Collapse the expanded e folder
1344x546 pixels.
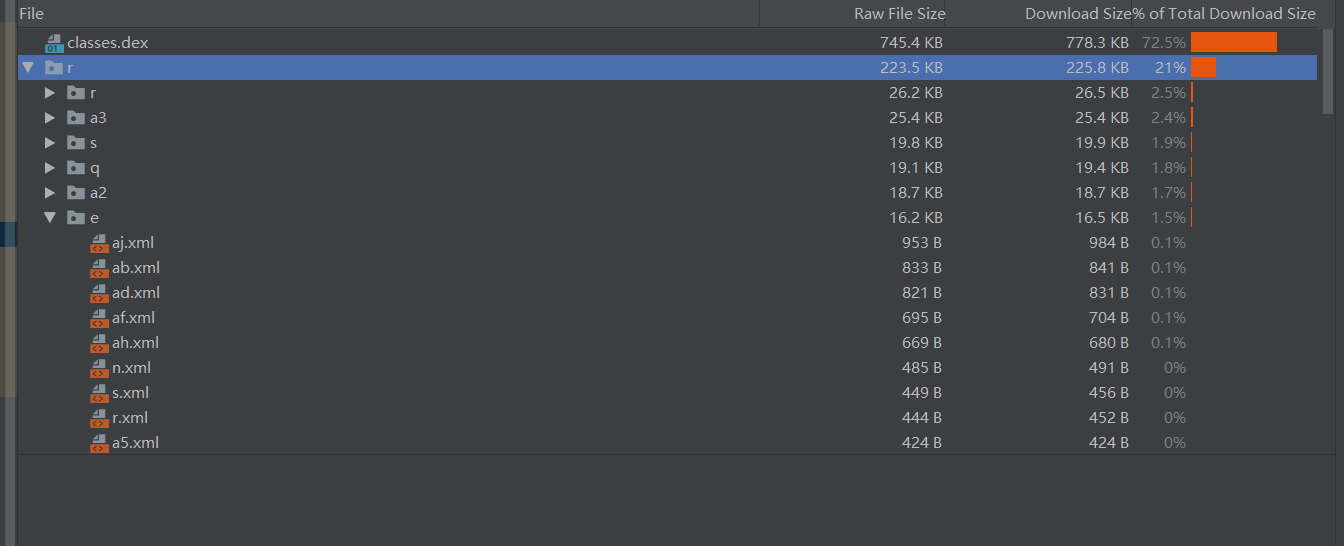click(50, 218)
